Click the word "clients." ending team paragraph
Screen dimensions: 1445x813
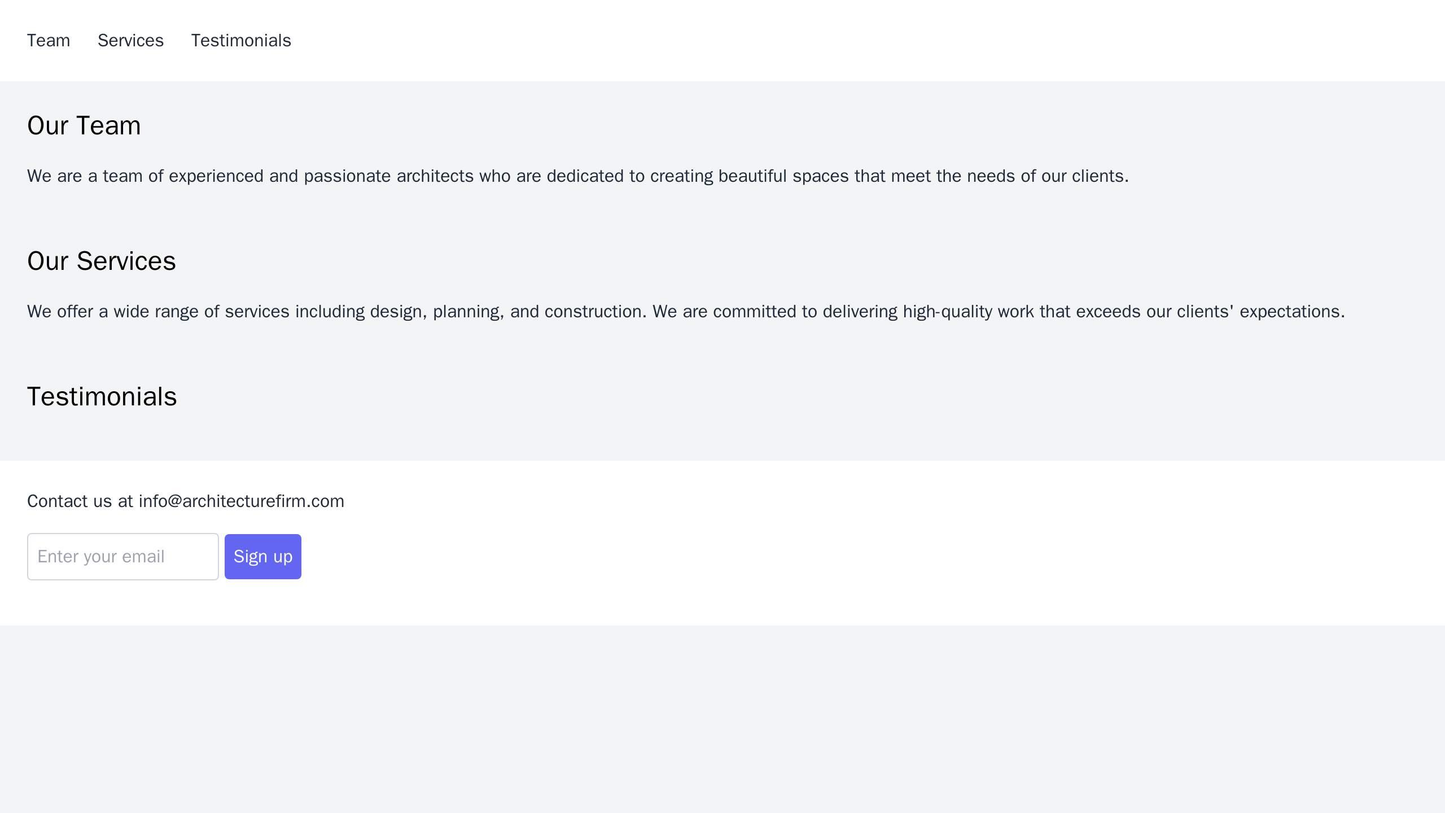[x=1100, y=177]
